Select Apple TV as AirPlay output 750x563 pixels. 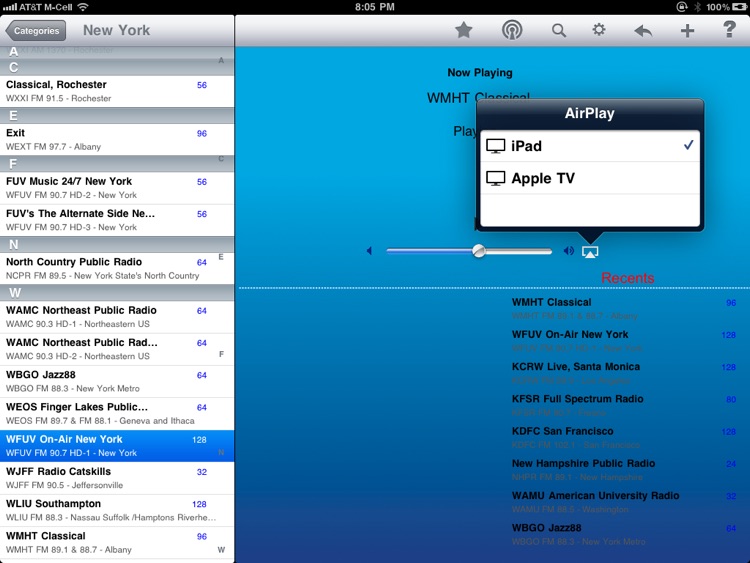tap(590, 178)
